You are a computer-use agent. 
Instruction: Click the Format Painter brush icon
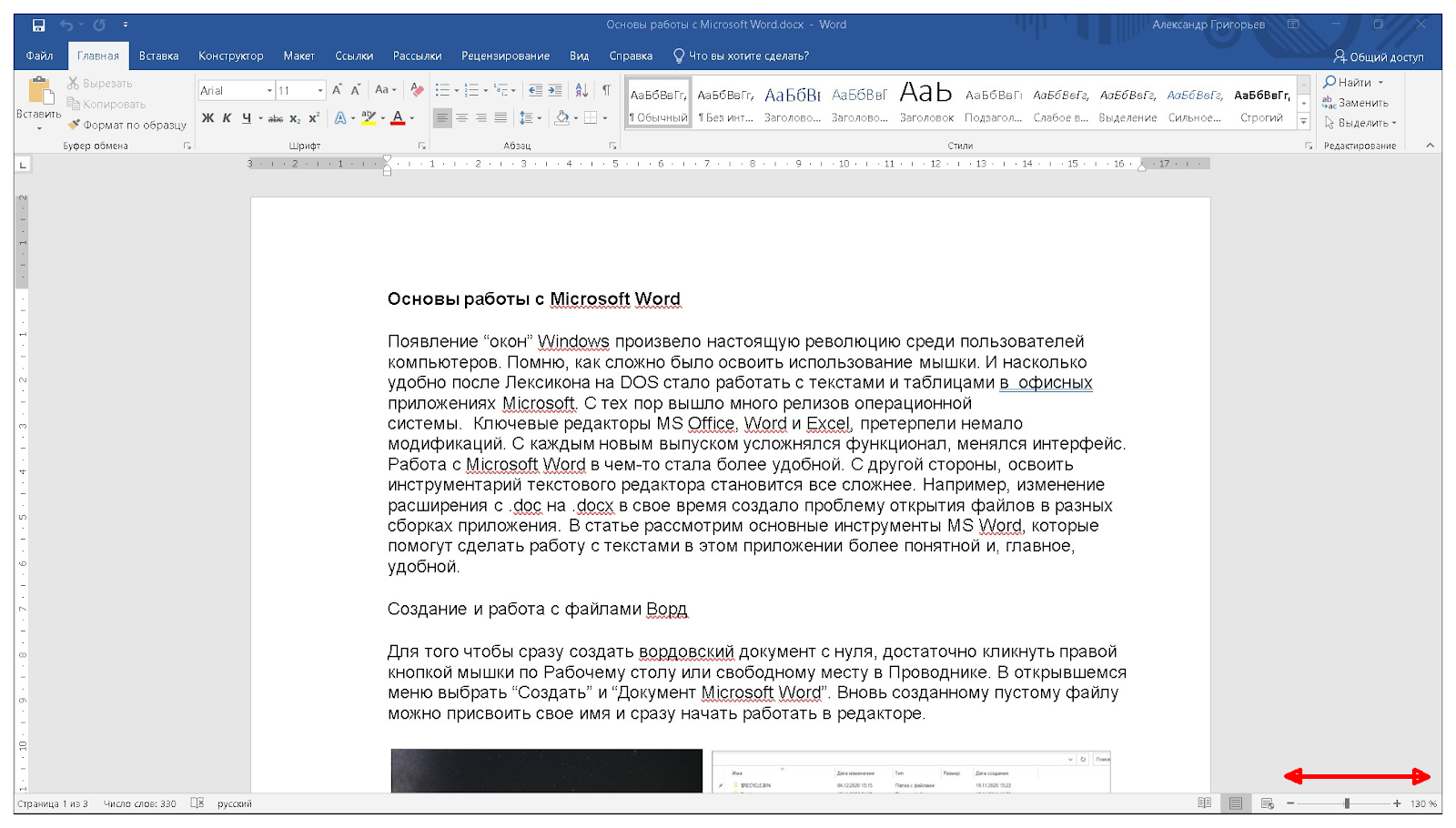click(75, 125)
